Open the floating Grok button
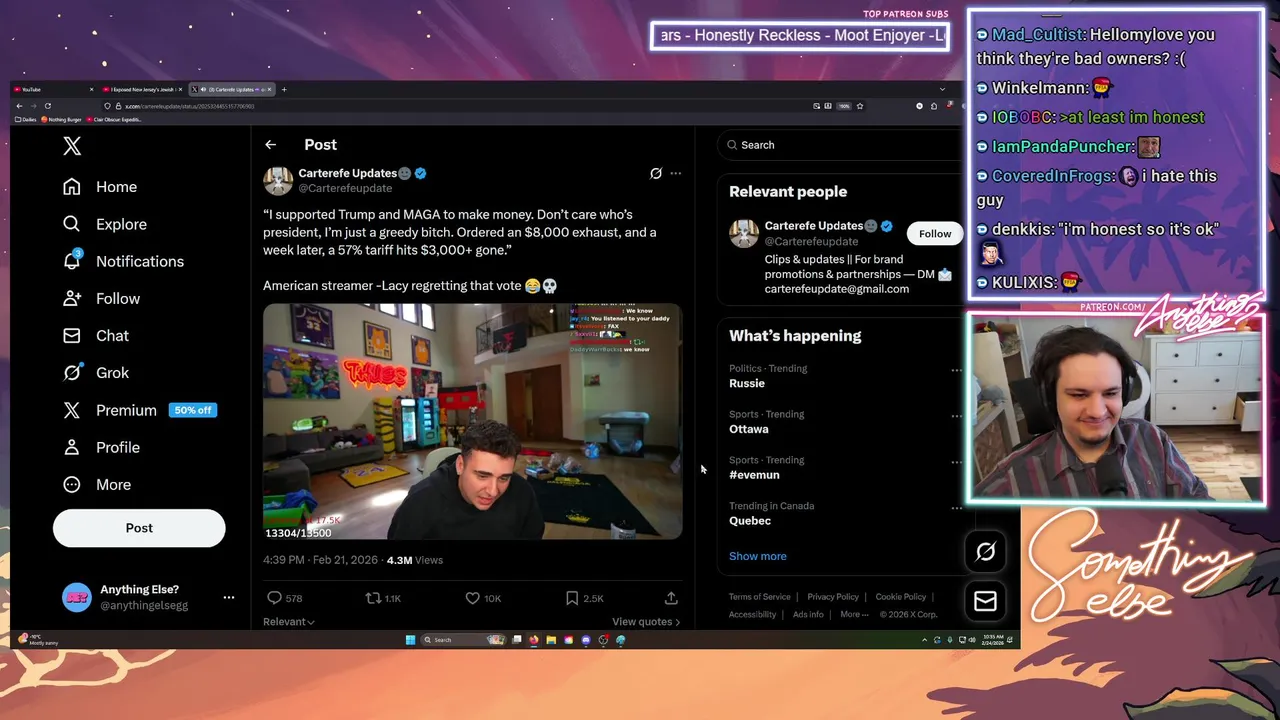This screenshot has width=1280, height=720. 985,551
